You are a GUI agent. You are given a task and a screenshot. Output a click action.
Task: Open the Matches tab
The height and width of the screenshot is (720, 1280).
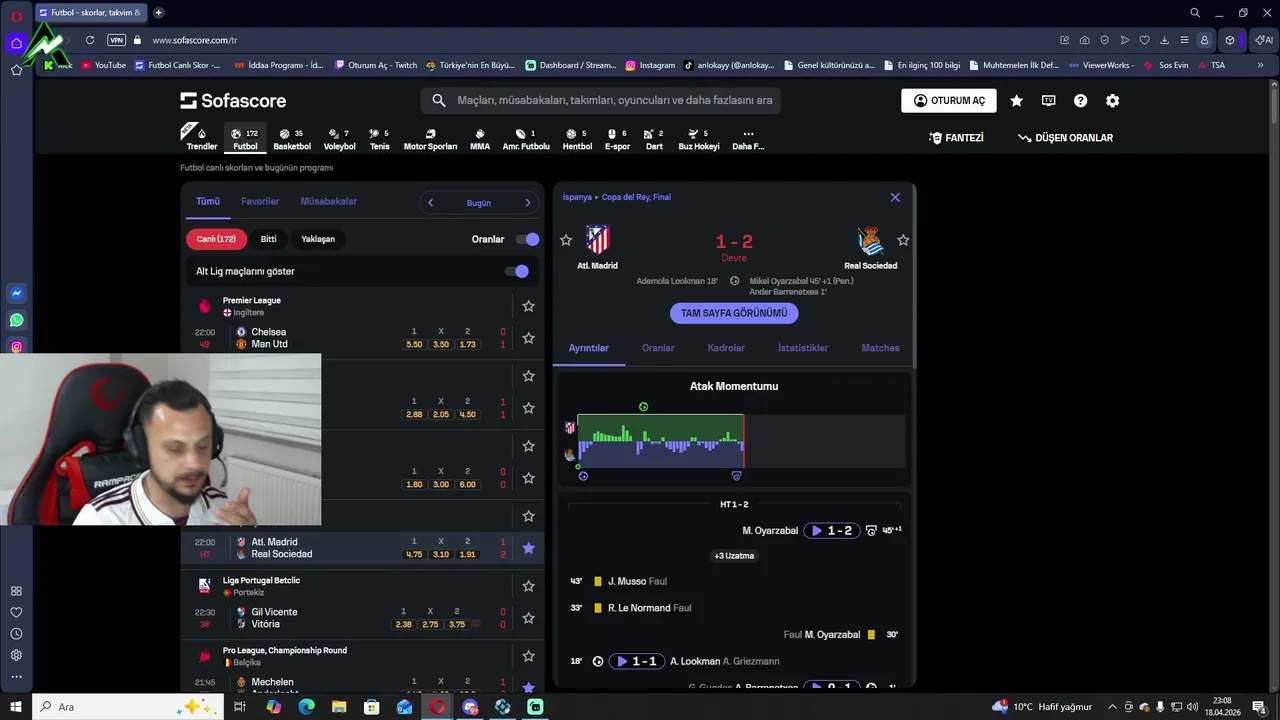(880, 348)
